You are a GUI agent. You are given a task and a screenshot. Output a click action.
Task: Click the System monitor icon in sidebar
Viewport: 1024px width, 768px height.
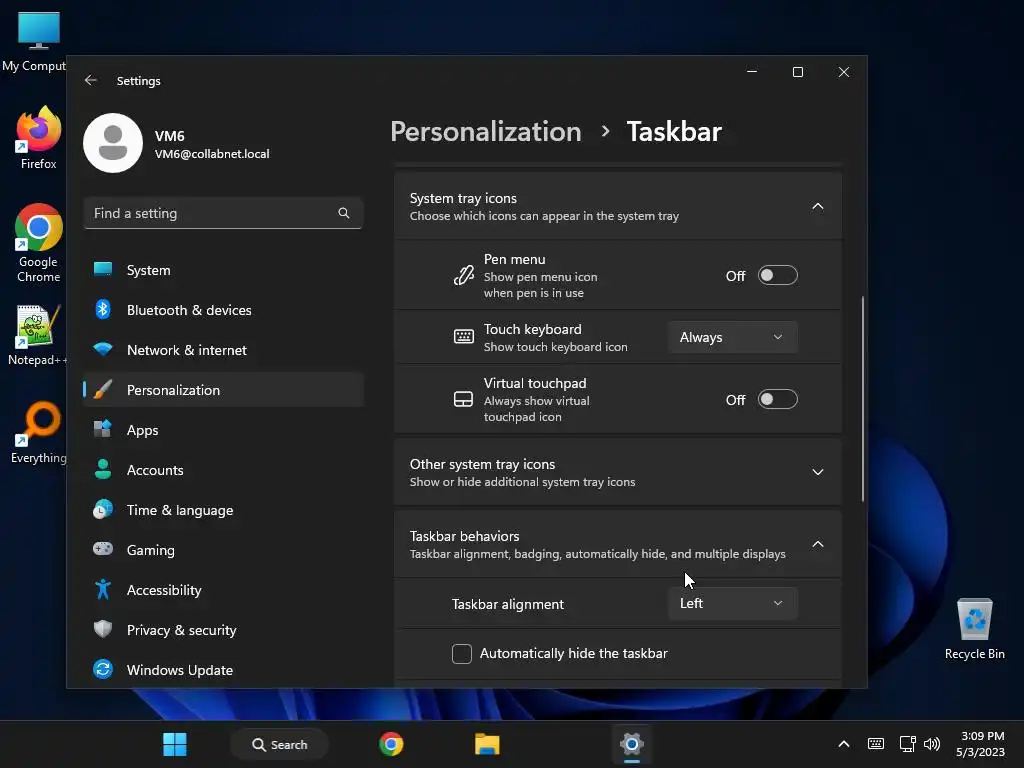103,270
